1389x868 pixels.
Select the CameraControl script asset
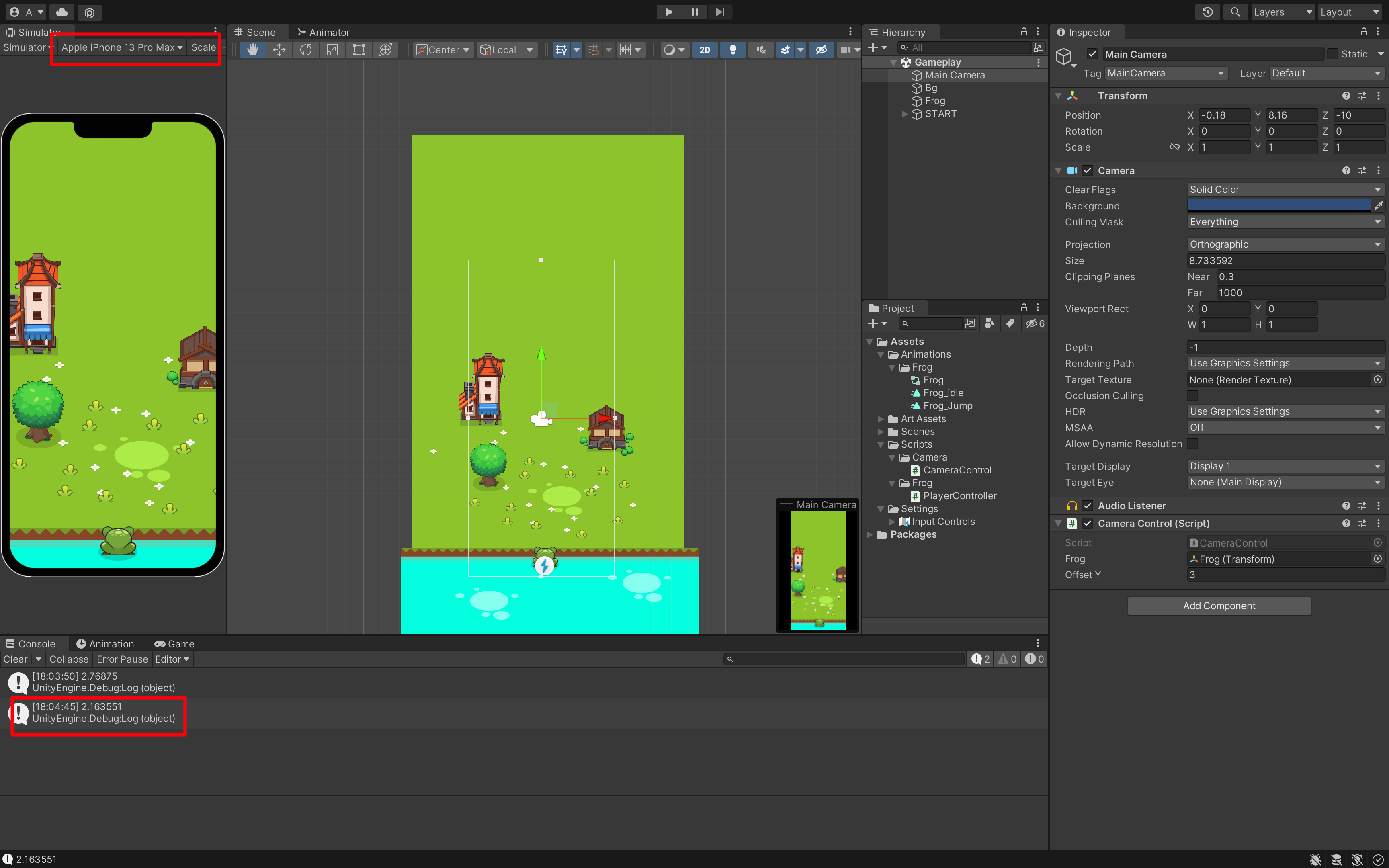pyautogui.click(x=957, y=470)
